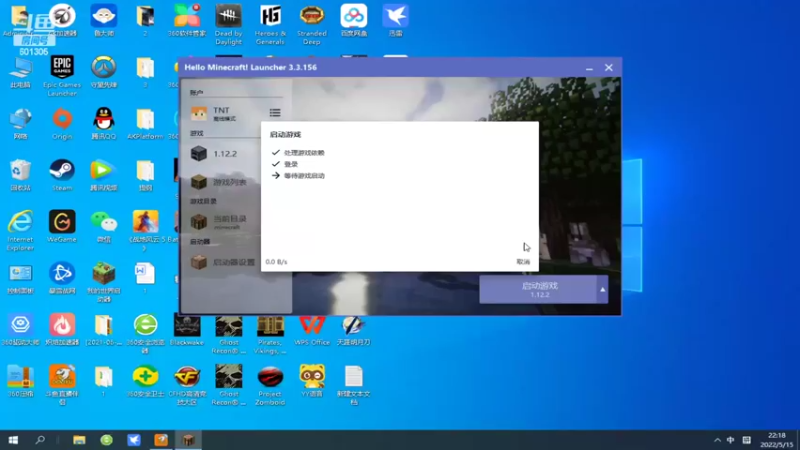Open 新建文本文档 text file on desktop

coord(354,385)
